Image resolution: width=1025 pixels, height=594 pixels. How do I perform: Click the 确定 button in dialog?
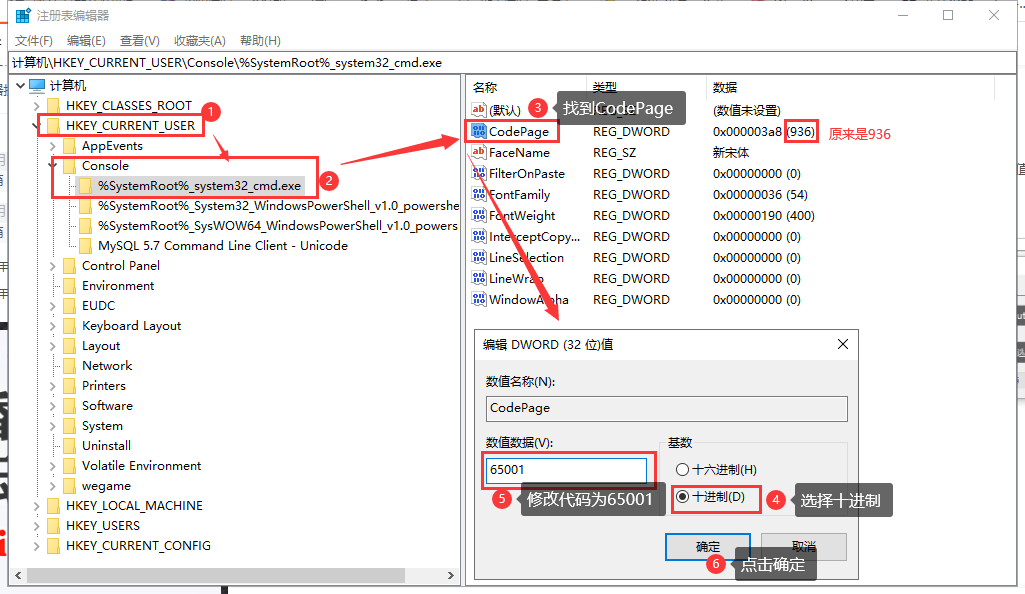click(x=707, y=547)
